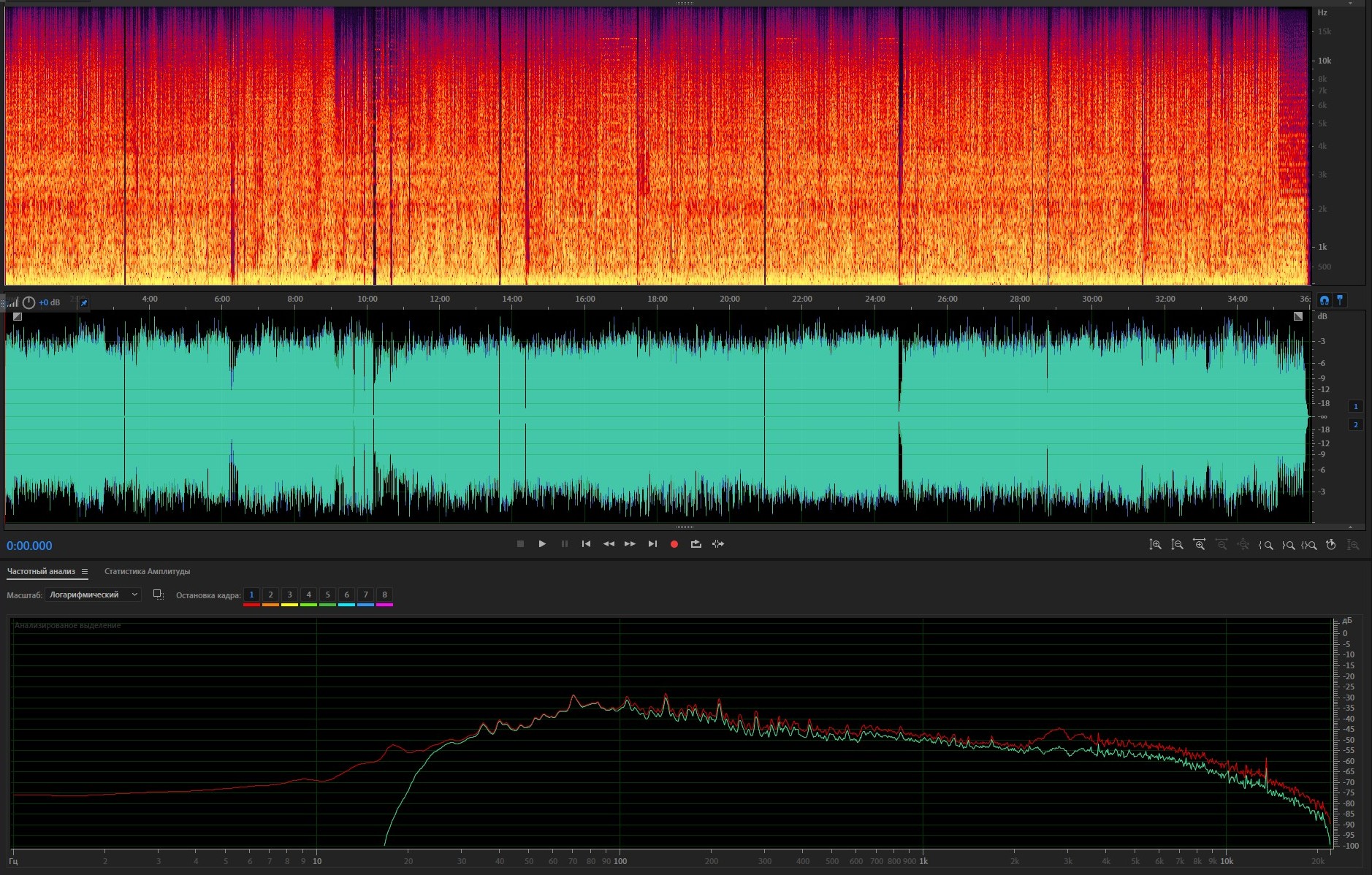
Task: Click hold frame button 8
Action: click(x=384, y=595)
